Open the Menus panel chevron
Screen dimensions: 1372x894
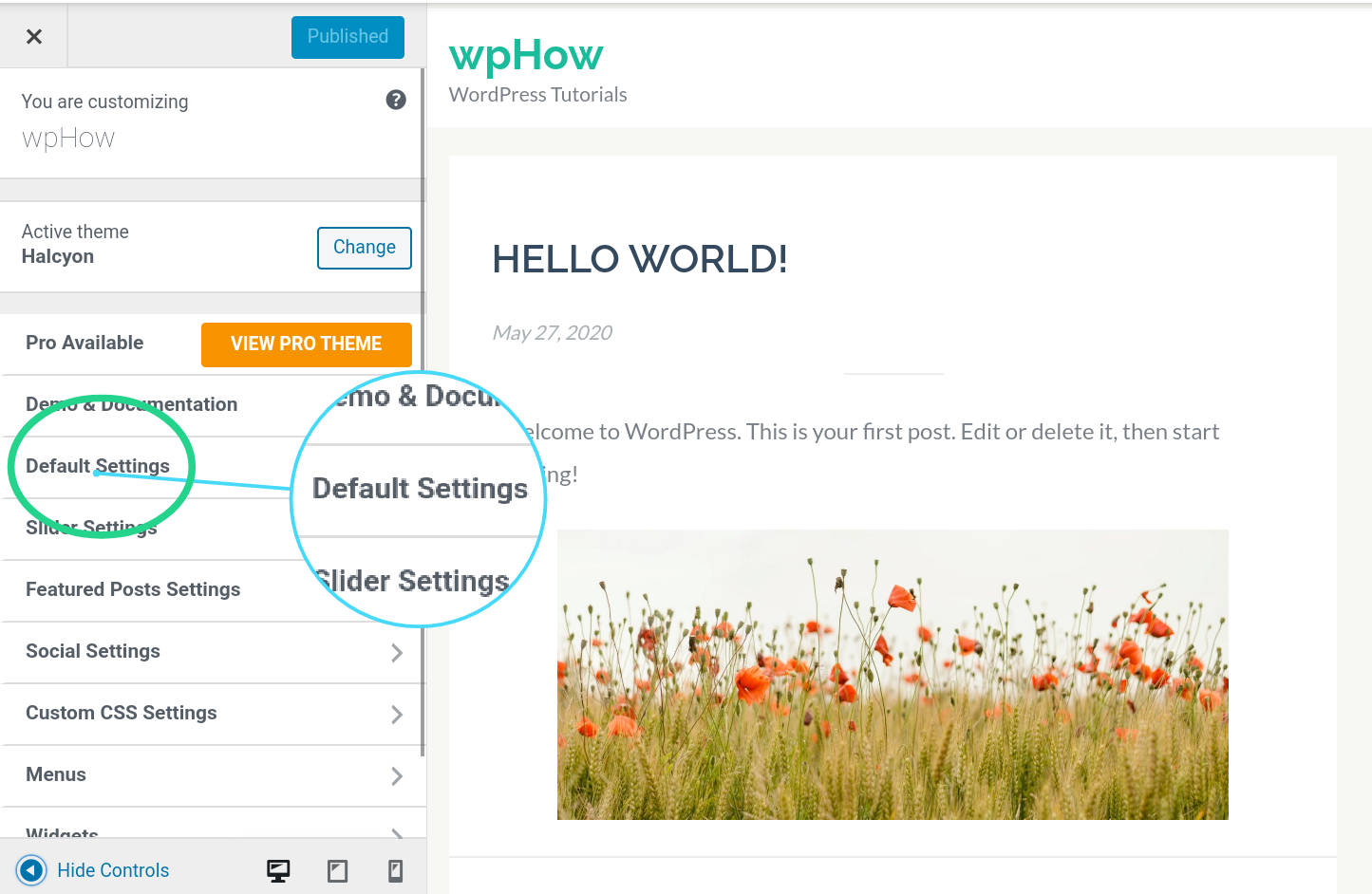tap(398, 775)
